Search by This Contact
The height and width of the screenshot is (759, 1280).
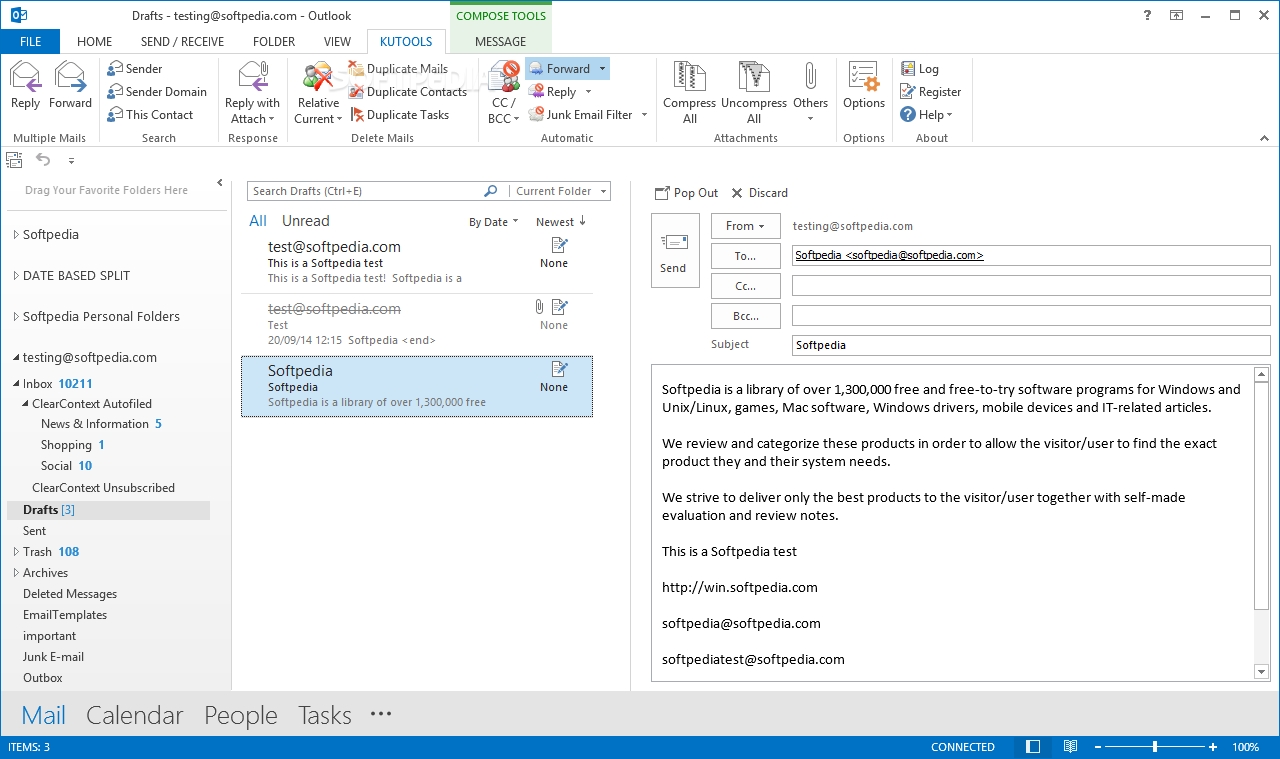click(x=149, y=115)
